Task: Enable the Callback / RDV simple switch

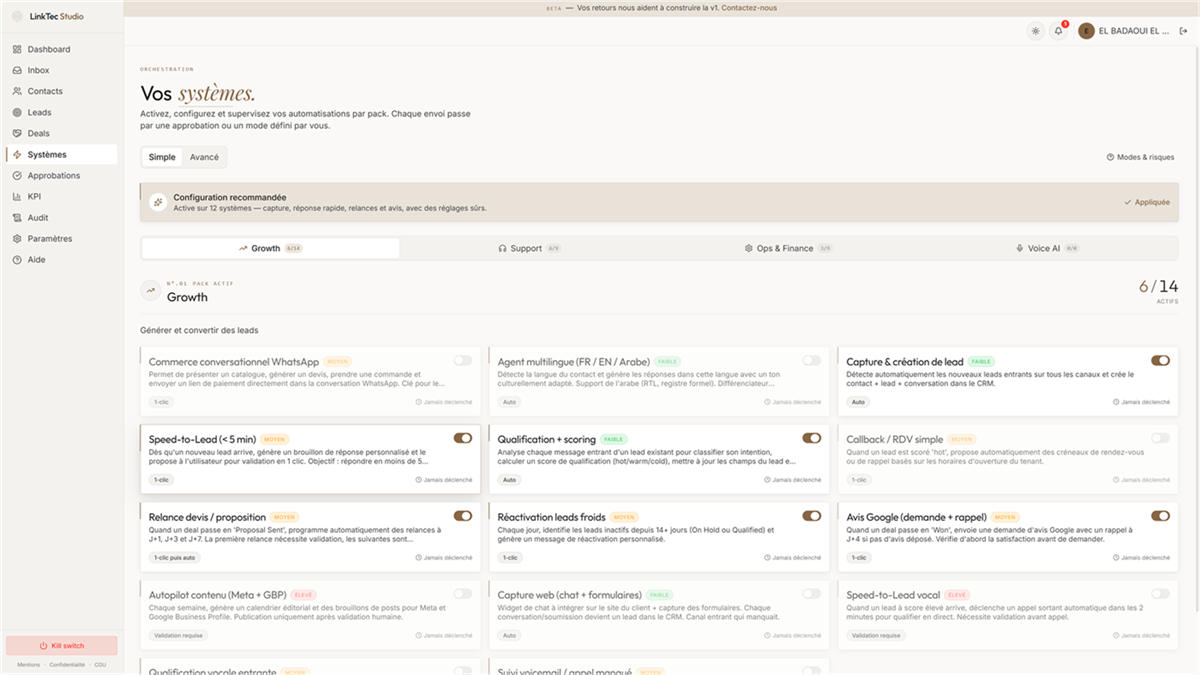Action: click(1160, 438)
